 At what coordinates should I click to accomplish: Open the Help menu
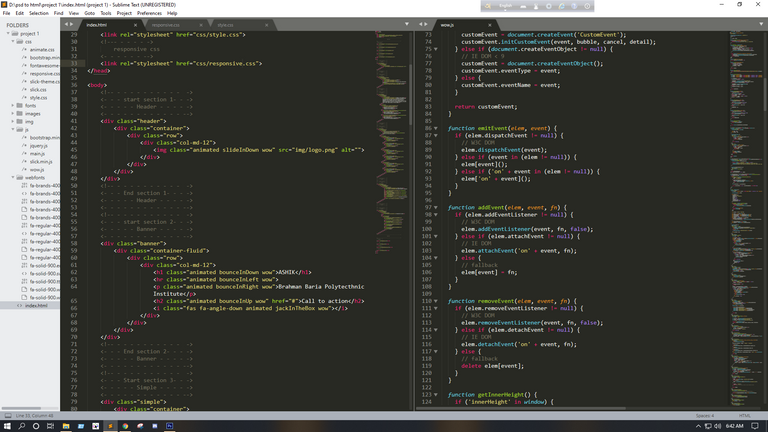click(x=172, y=13)
